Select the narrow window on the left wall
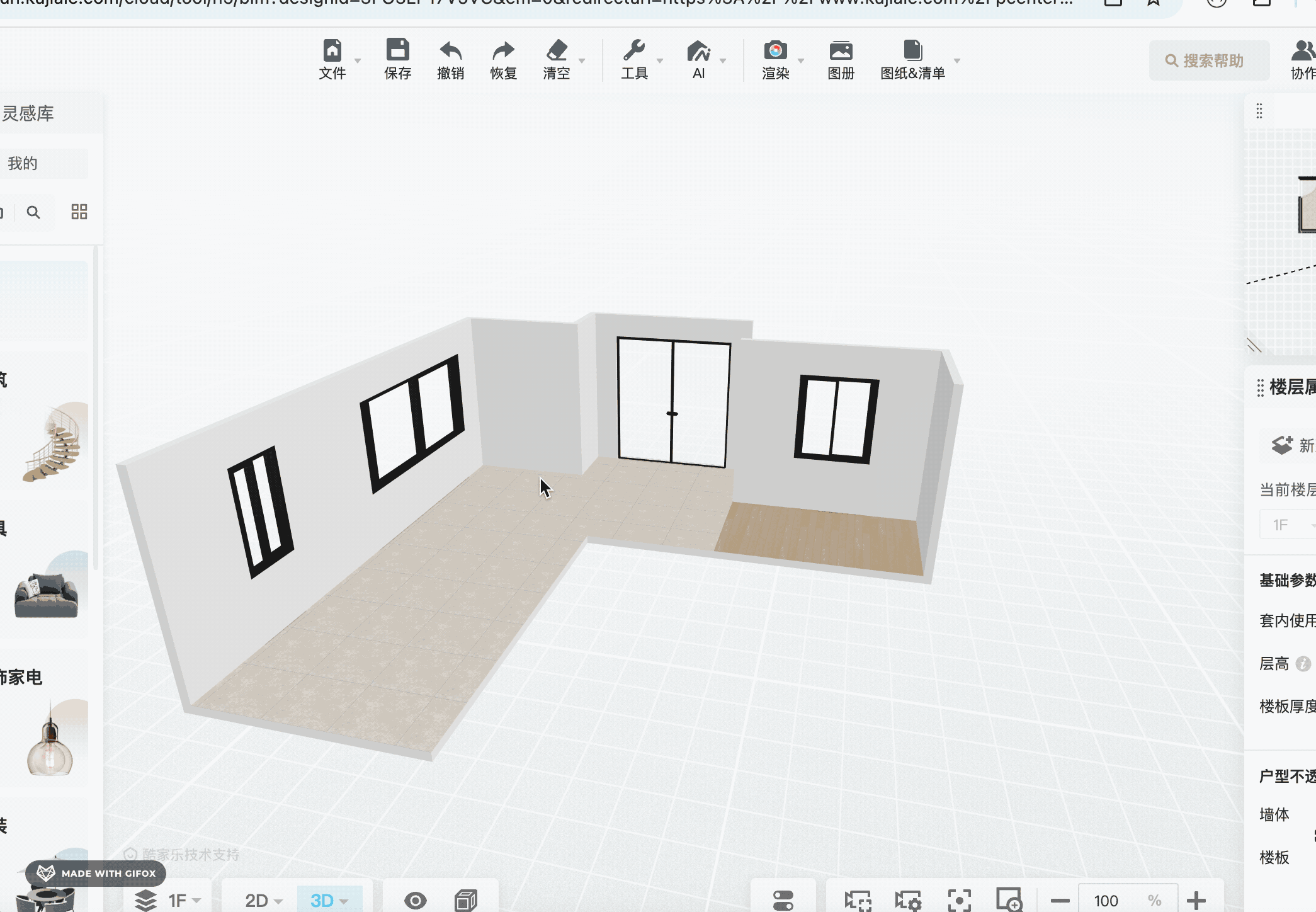The width and height of the screenshot is (1316, 912). coord(261,511)
